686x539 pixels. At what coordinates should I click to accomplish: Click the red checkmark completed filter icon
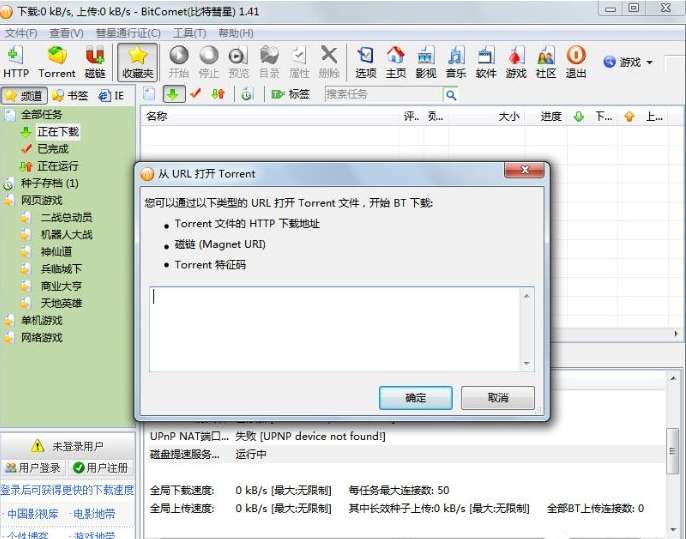coord(196,94)
